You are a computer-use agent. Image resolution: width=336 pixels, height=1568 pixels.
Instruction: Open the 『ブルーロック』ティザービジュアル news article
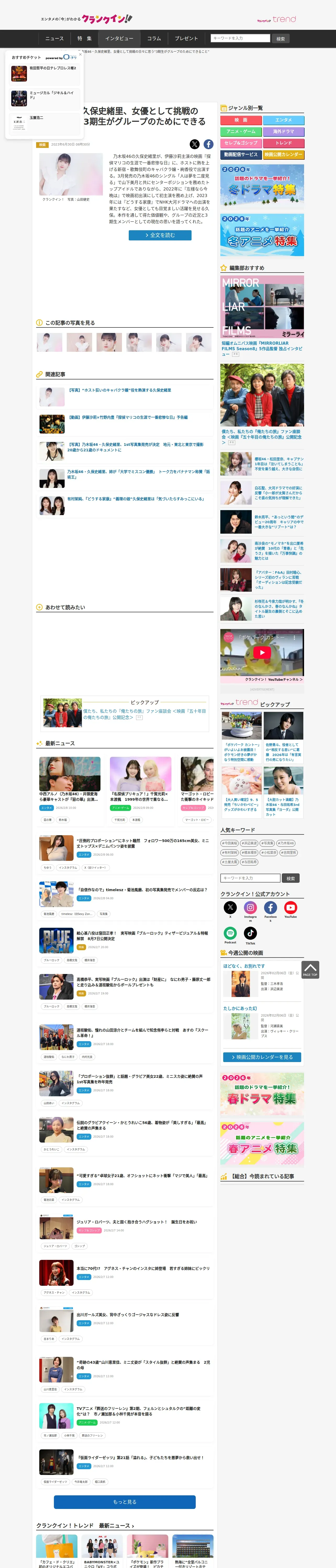tap(142, 935)
